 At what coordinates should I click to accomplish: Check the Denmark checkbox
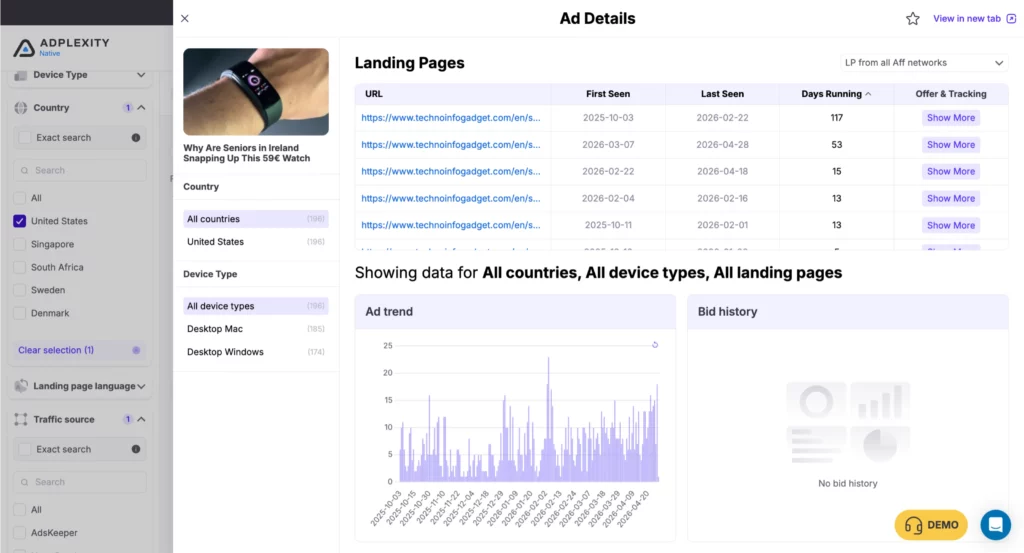tap(20, 313)
